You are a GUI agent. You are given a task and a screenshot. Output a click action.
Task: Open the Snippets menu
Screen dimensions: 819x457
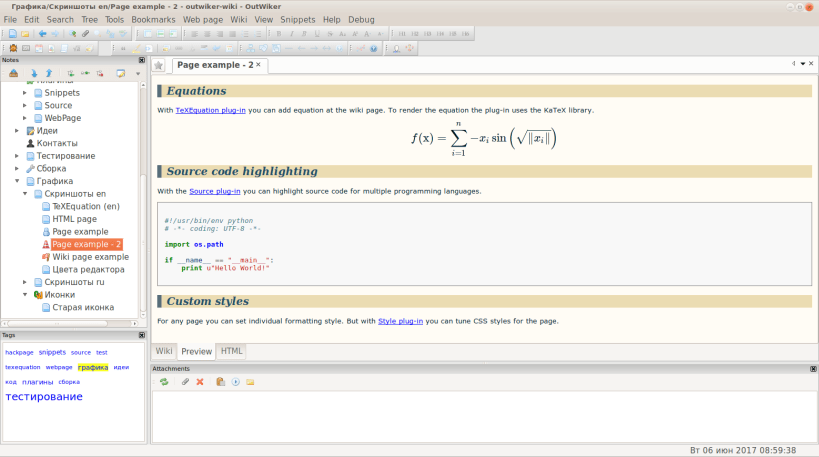click(x=298, y=19)
